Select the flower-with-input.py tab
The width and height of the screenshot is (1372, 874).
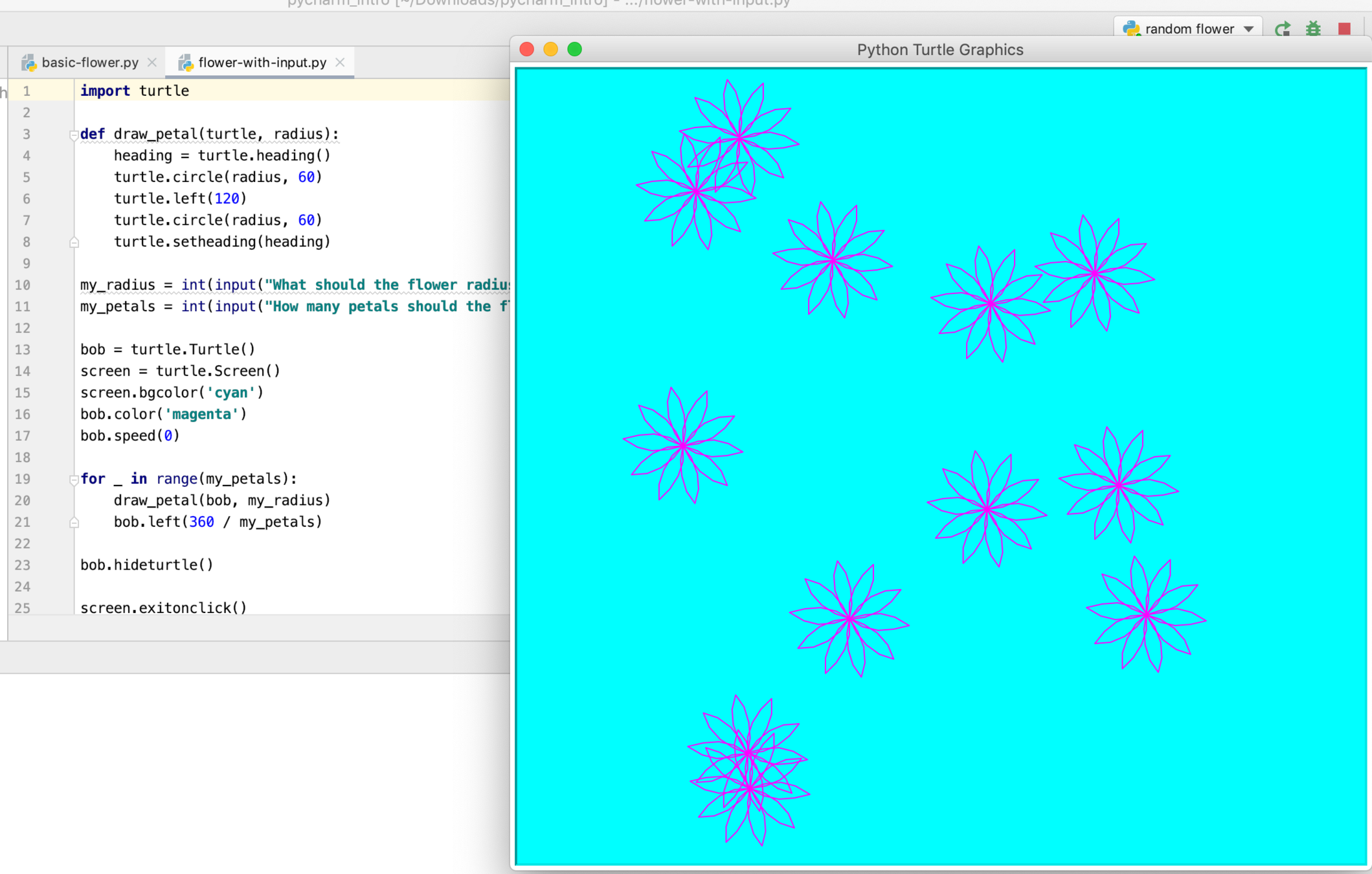tap(262, 63)
